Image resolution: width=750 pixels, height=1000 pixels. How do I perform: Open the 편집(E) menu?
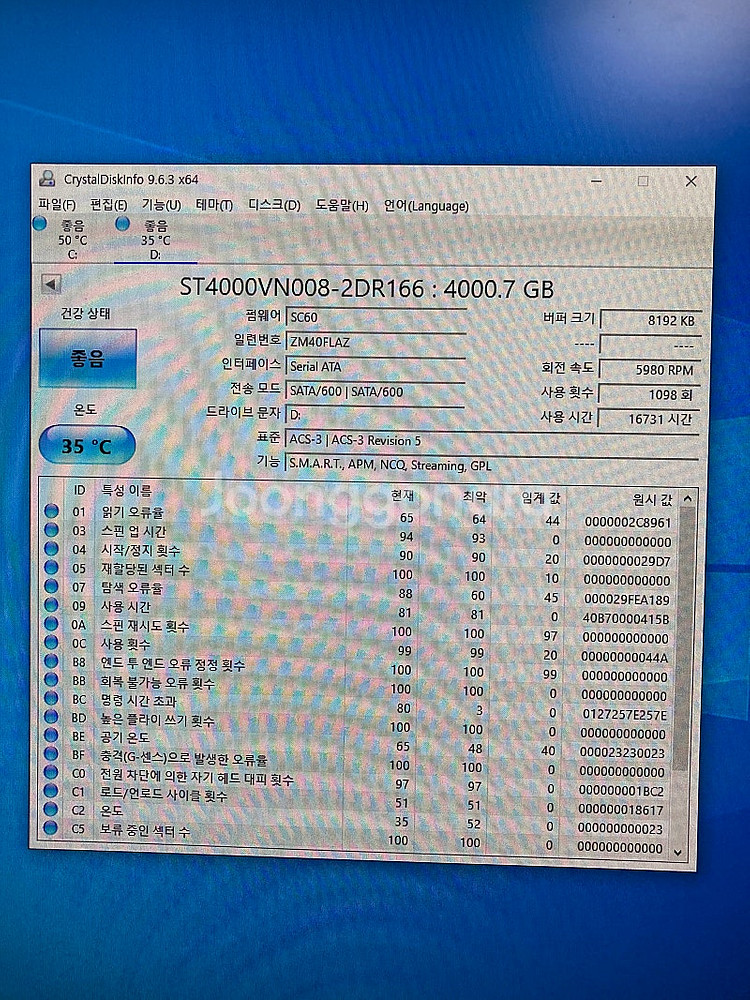[x=108, y=205]
